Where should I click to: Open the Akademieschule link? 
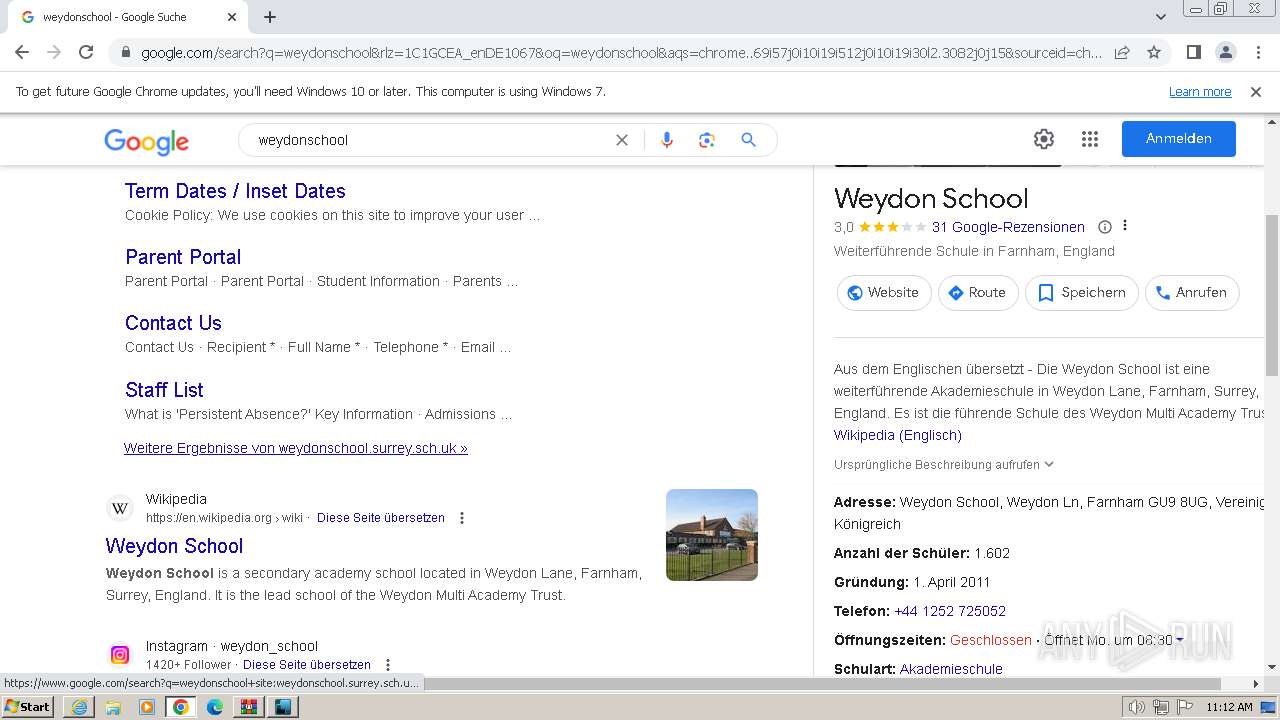951,669
